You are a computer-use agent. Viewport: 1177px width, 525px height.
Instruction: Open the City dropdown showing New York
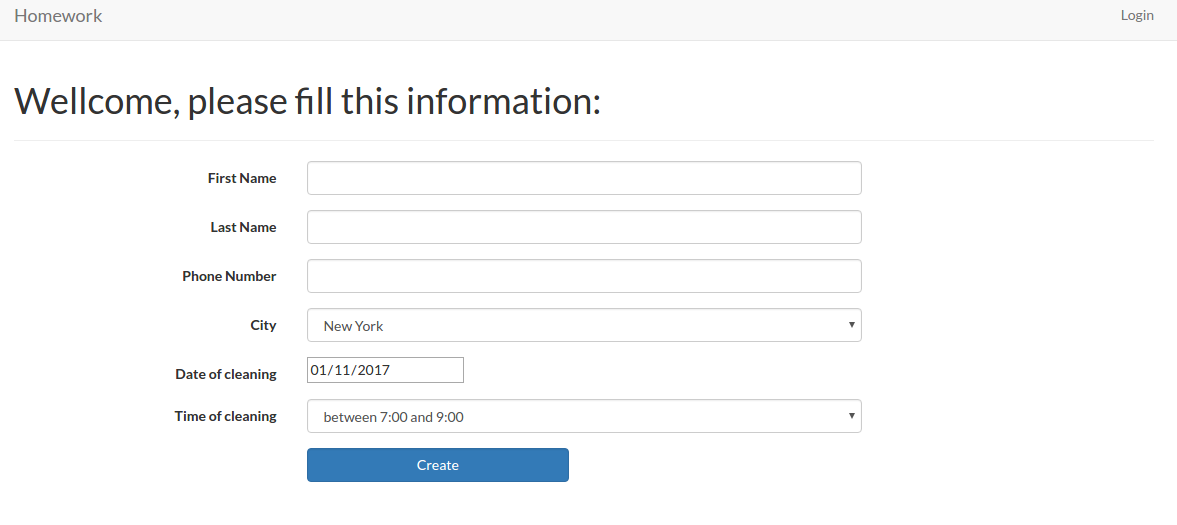[x=583, y=325]
